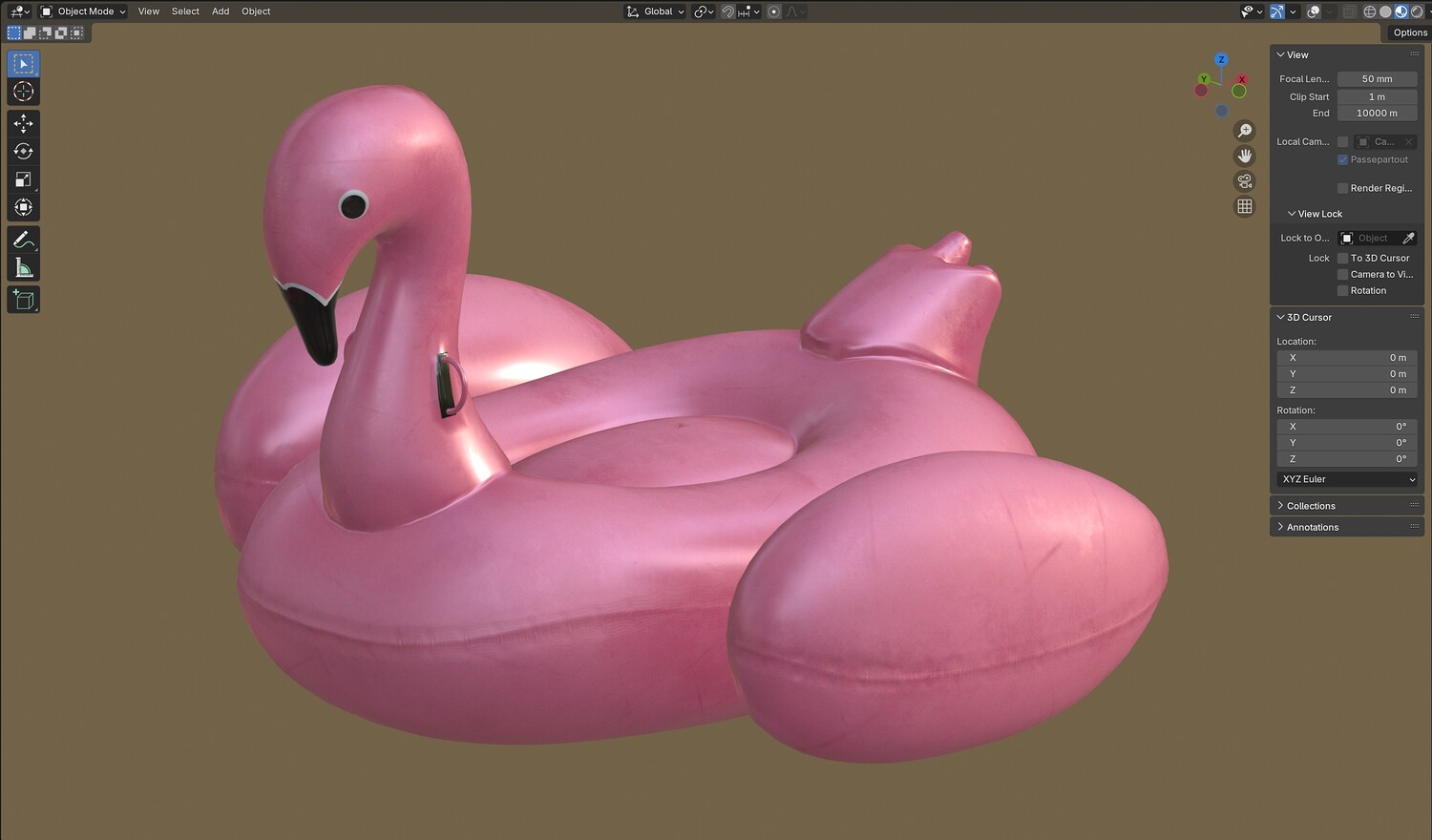Set selection mode to invert

[x=60, y=32]
